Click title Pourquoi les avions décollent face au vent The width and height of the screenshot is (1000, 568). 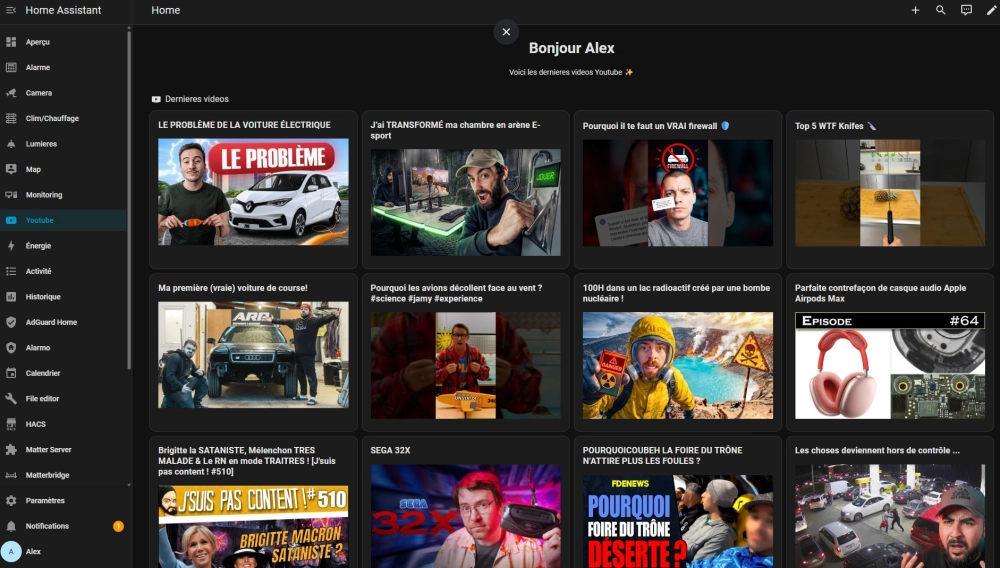pos(457,293)
